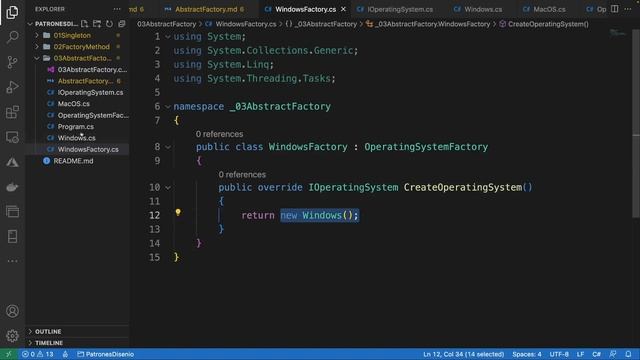Viewport: 640px width, 360px height.
Task: Open the Manage settings gear
Action: pyautogui.click(x=12, y=336)
